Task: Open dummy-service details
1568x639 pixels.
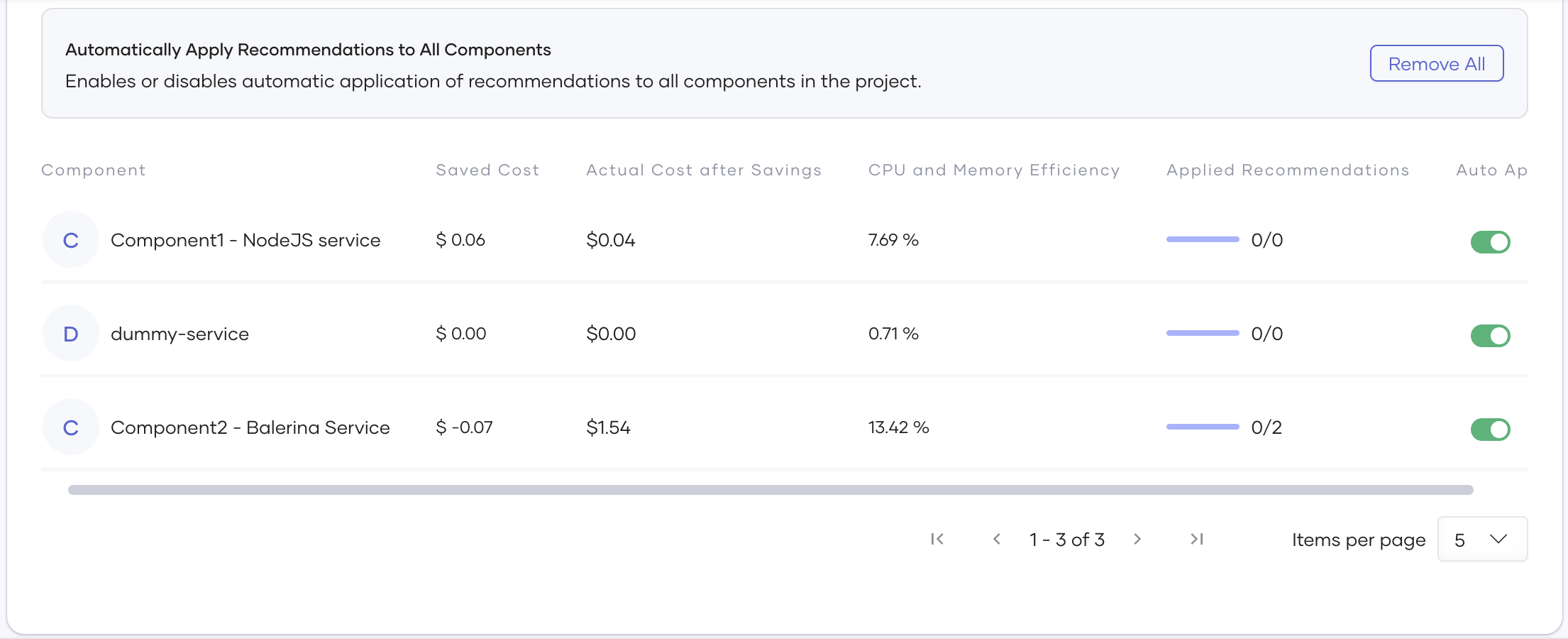Action: tap(180, 333)
